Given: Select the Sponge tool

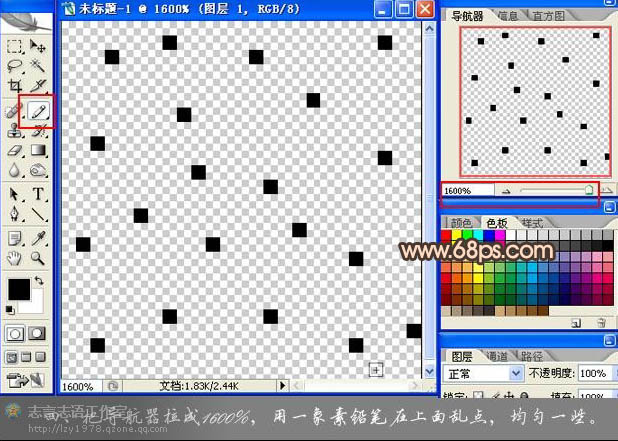Looking at the screenshot, I should tap(38, 170).
